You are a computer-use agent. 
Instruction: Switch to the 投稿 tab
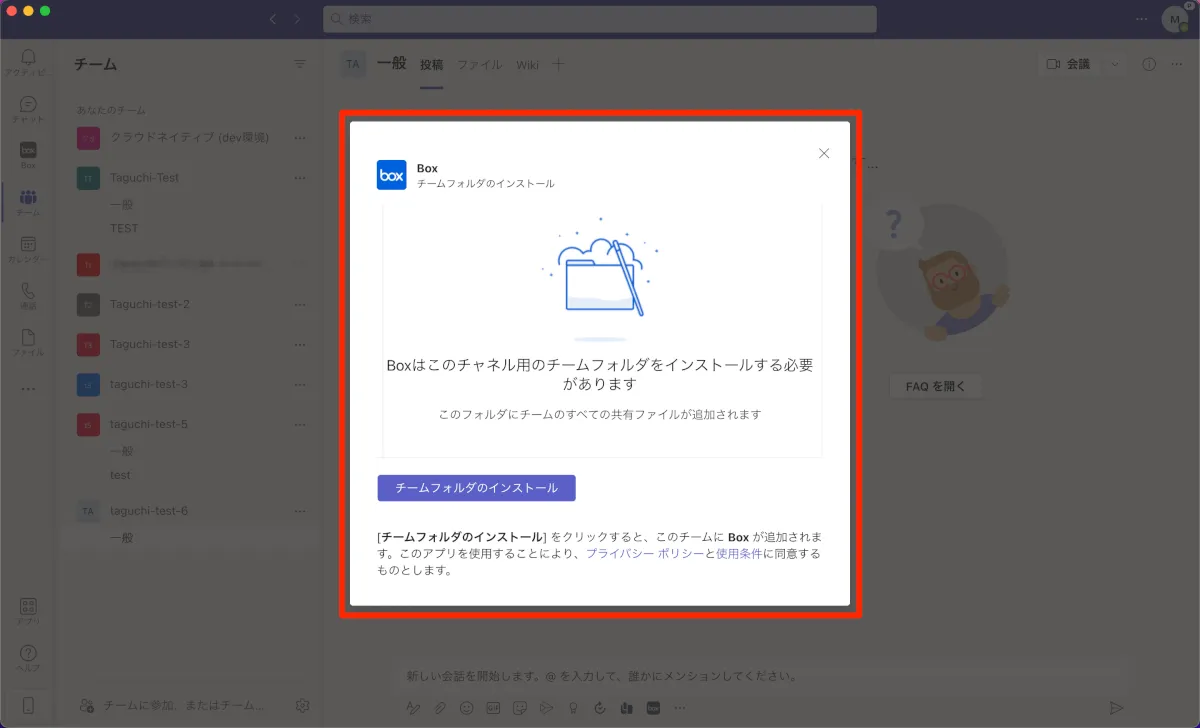(x=431, y=65)
